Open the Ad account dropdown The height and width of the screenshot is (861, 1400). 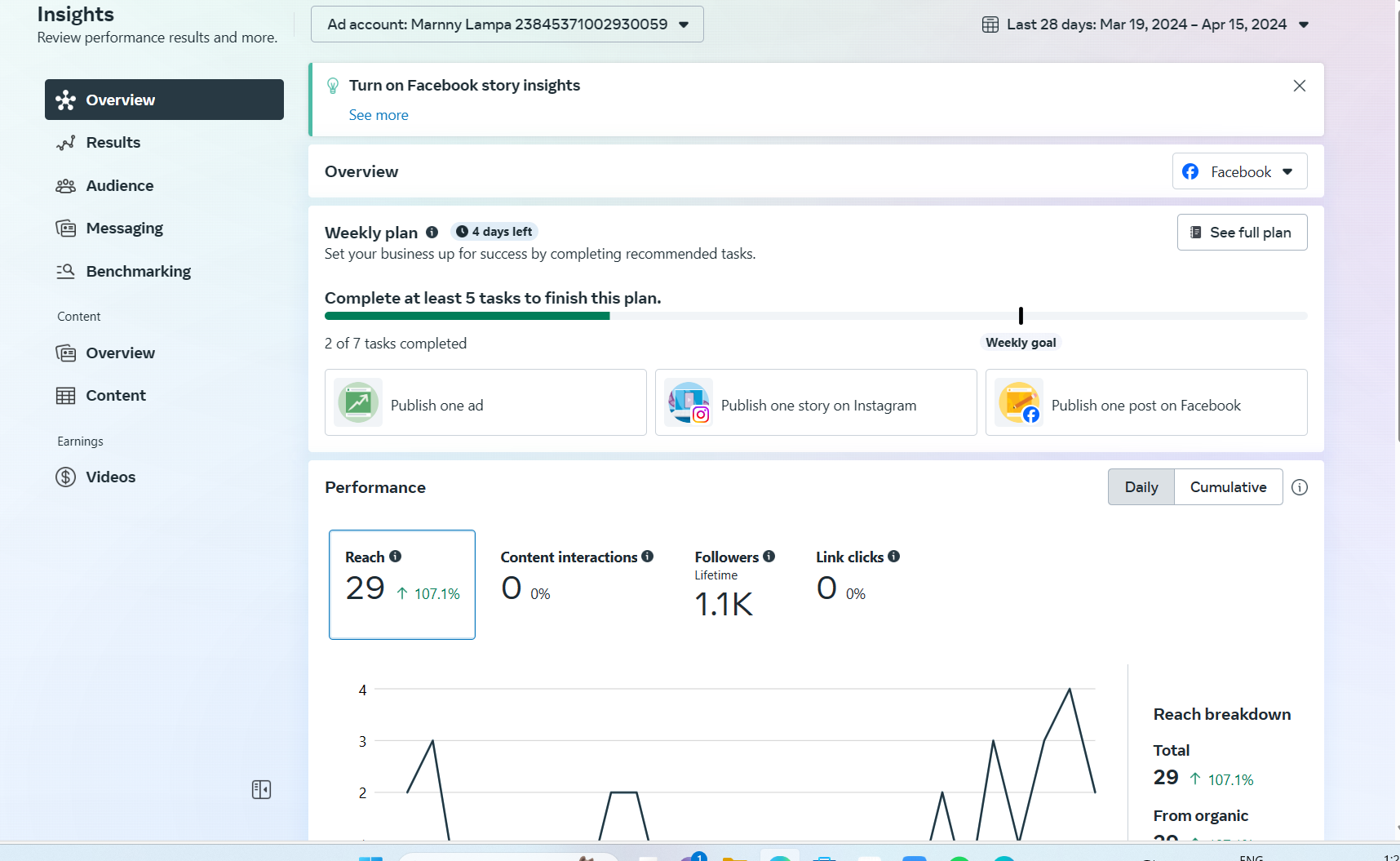click(507, 24)
